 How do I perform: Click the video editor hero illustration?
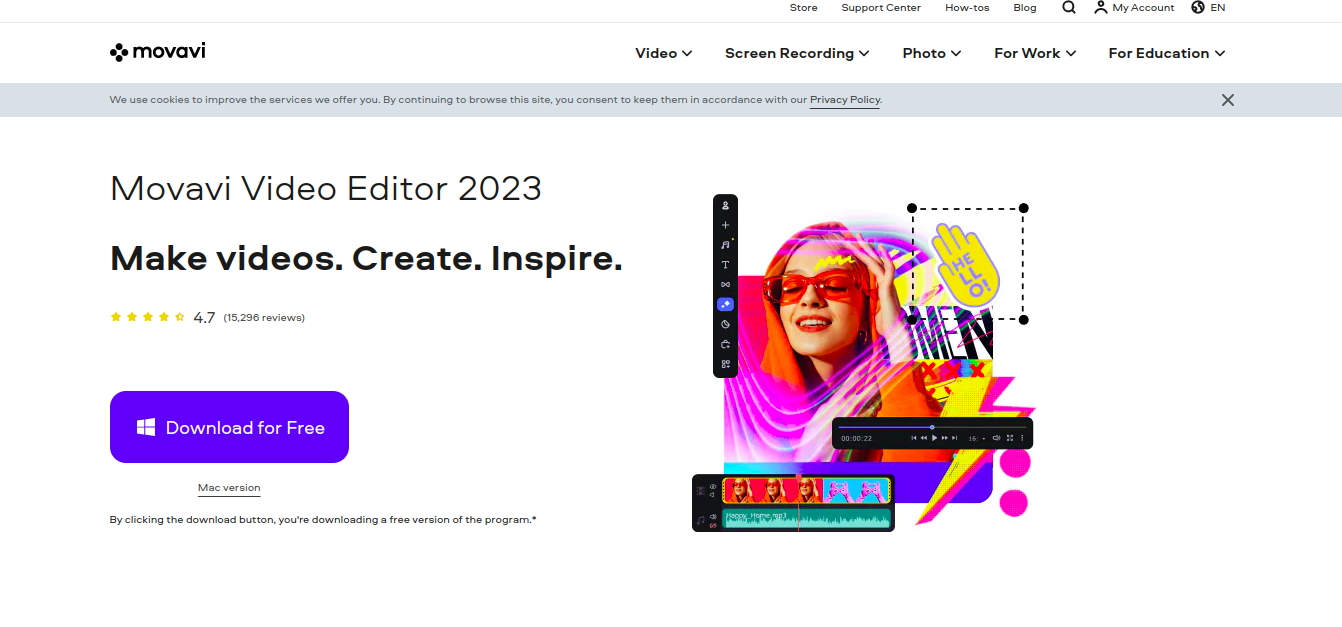[864, 364]
